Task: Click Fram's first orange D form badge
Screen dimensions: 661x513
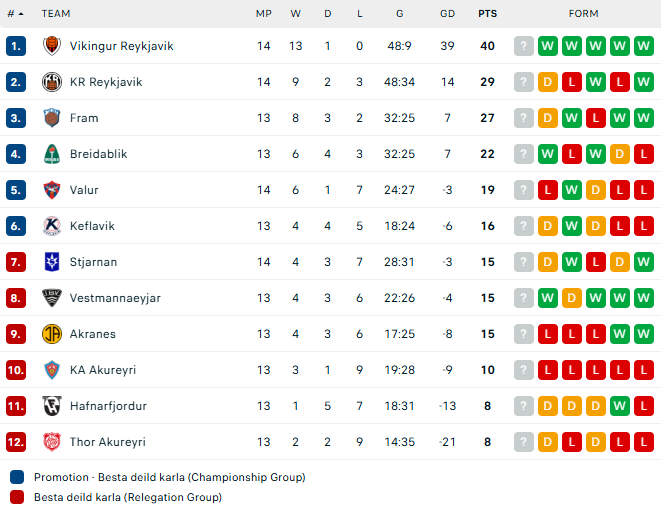Action: [x=548, y=118]
